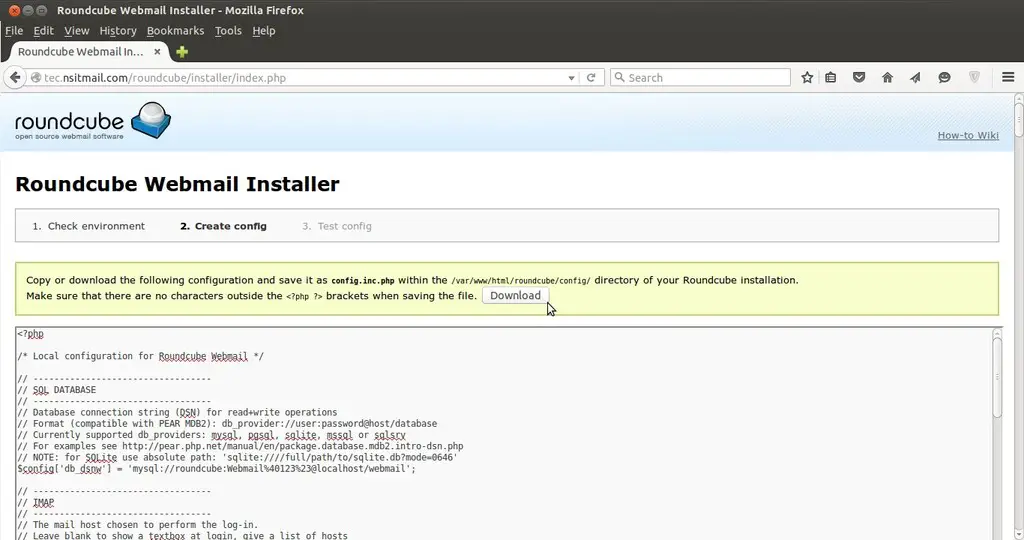Open the bookmarks list icon
This screenshot has width=1024, height=540.
pyautogui.click(x=831, y=78)
